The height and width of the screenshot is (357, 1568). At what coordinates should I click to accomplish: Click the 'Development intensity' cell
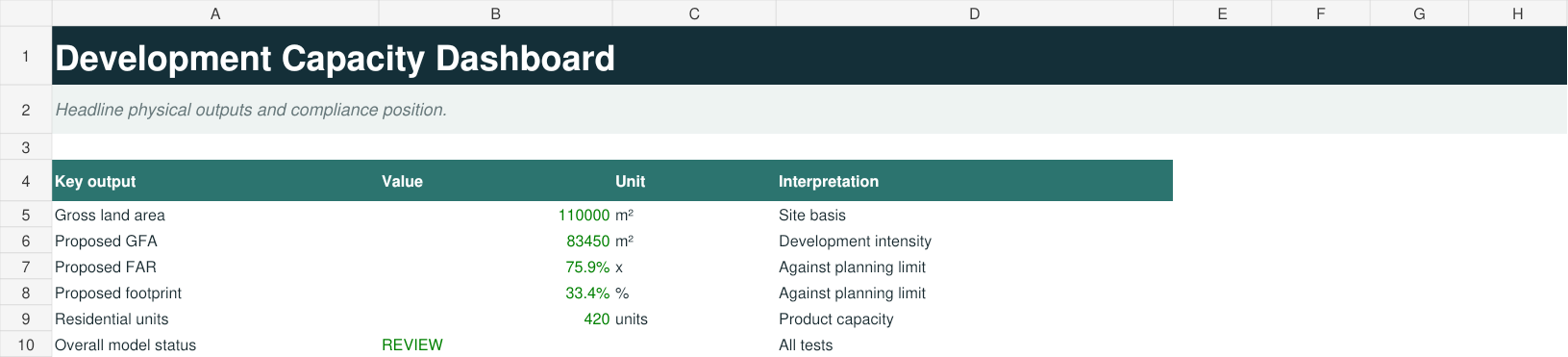click(974, 241)
